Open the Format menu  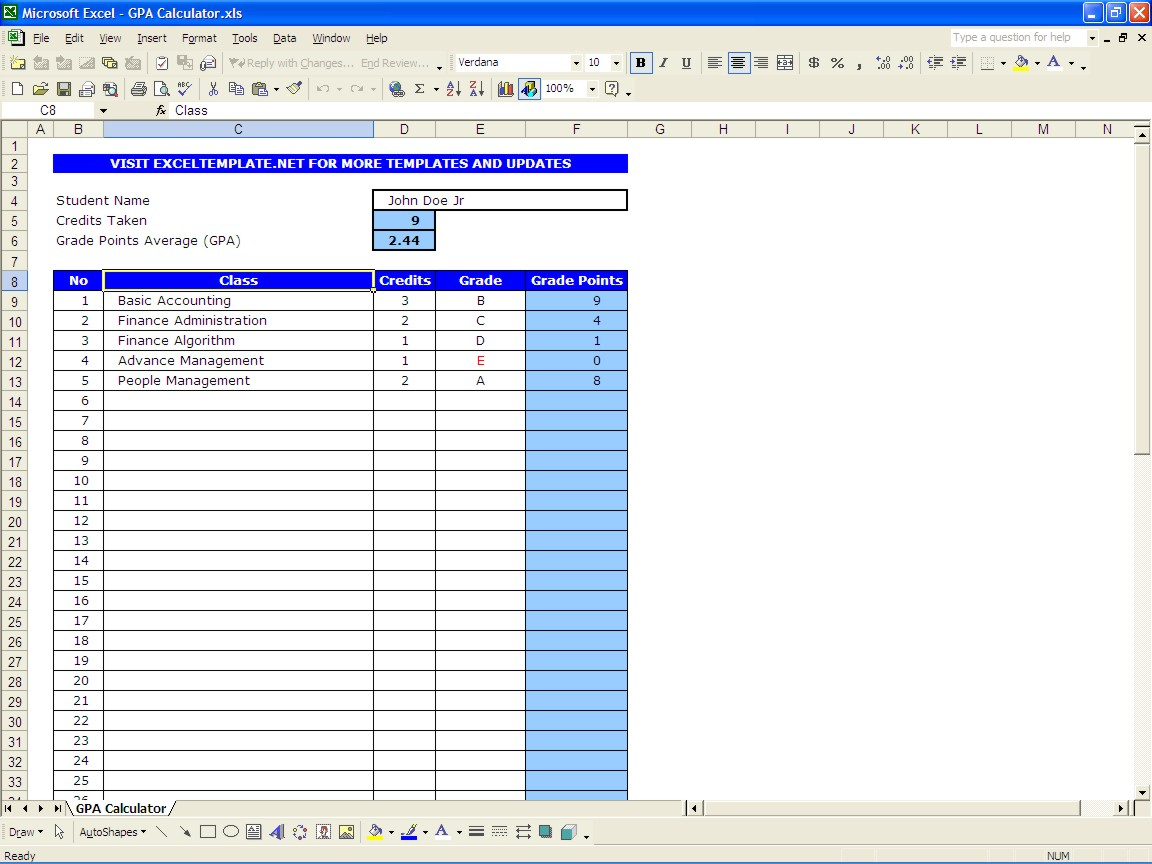click(x=199, y=38)
